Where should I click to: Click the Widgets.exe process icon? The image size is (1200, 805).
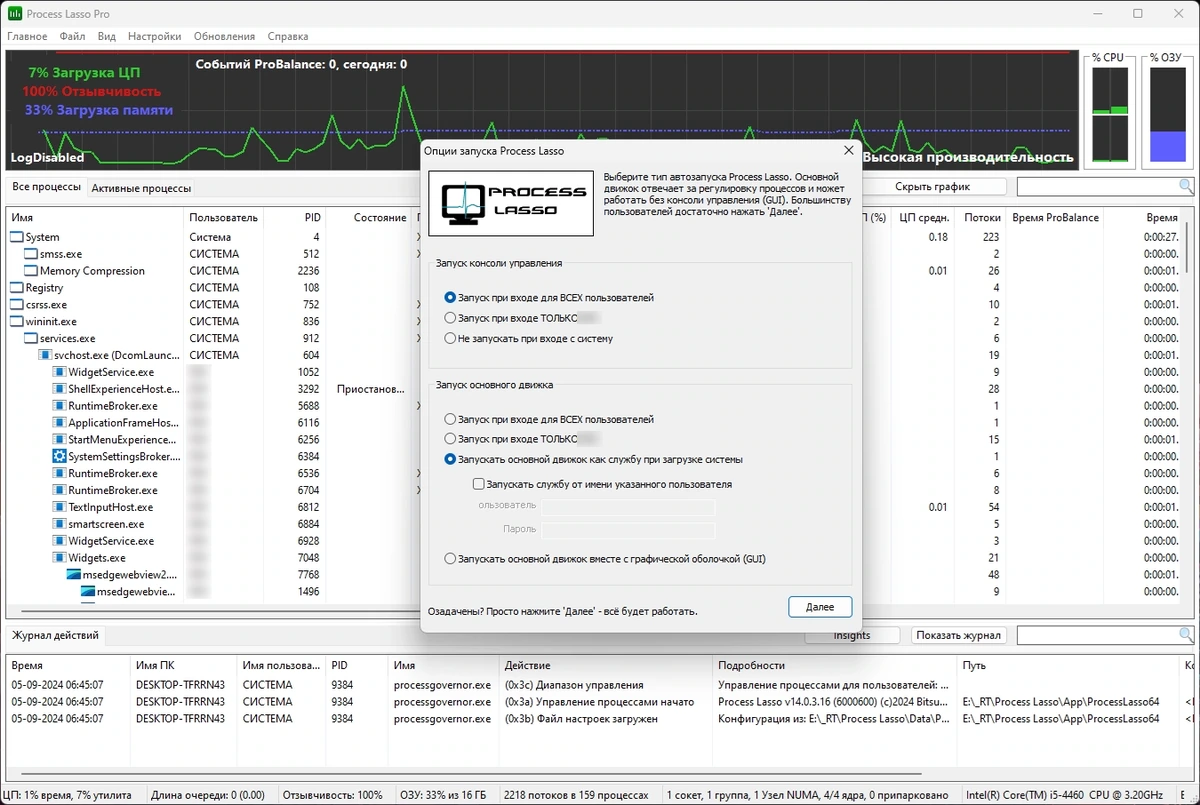coord(59,558)
